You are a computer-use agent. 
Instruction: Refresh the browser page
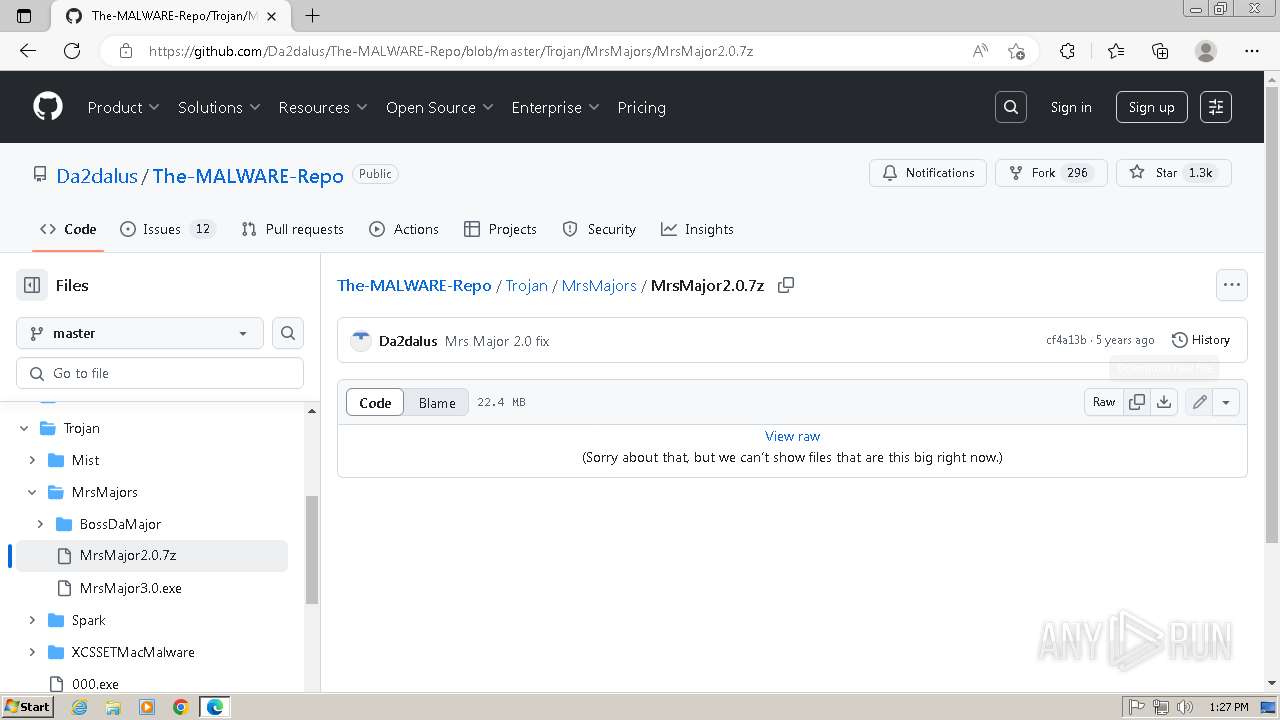click(72, 51)
